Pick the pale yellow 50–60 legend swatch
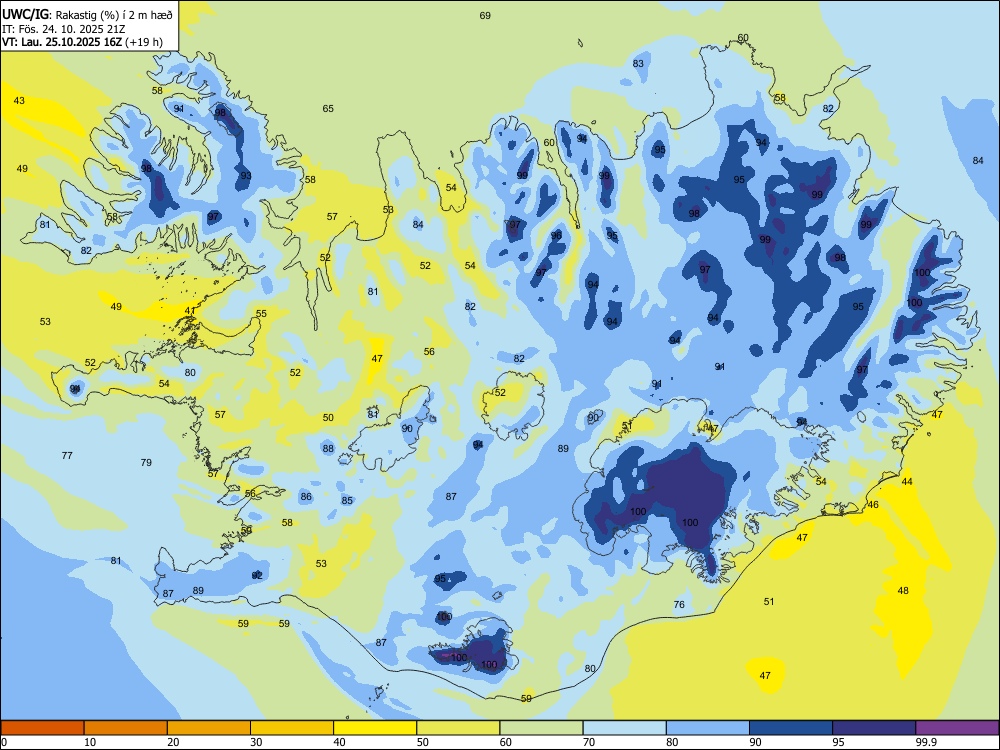Screen dimensions: 1000x750 point(458,728)
